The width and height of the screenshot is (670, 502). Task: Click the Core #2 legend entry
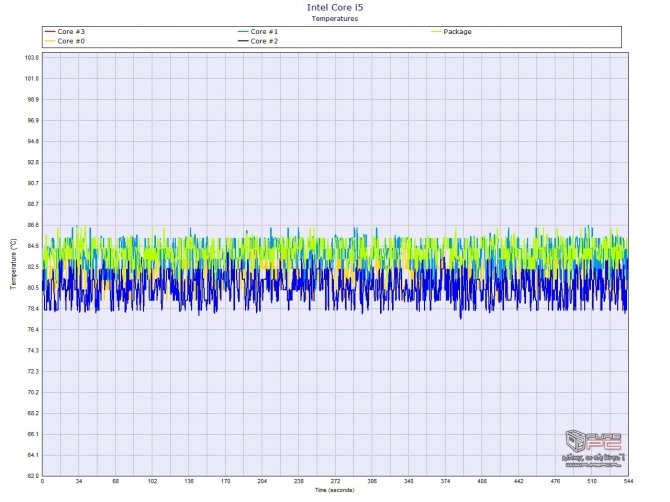258,41
